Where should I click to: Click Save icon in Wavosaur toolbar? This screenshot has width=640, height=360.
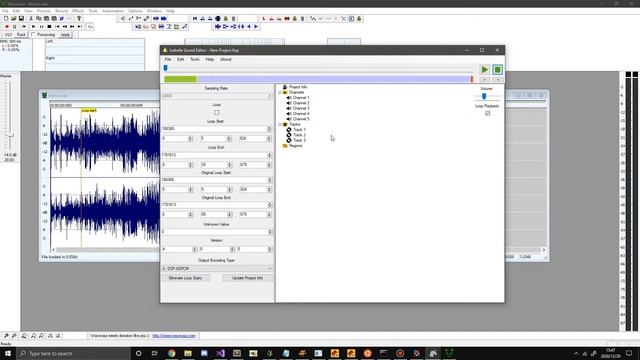21,19
